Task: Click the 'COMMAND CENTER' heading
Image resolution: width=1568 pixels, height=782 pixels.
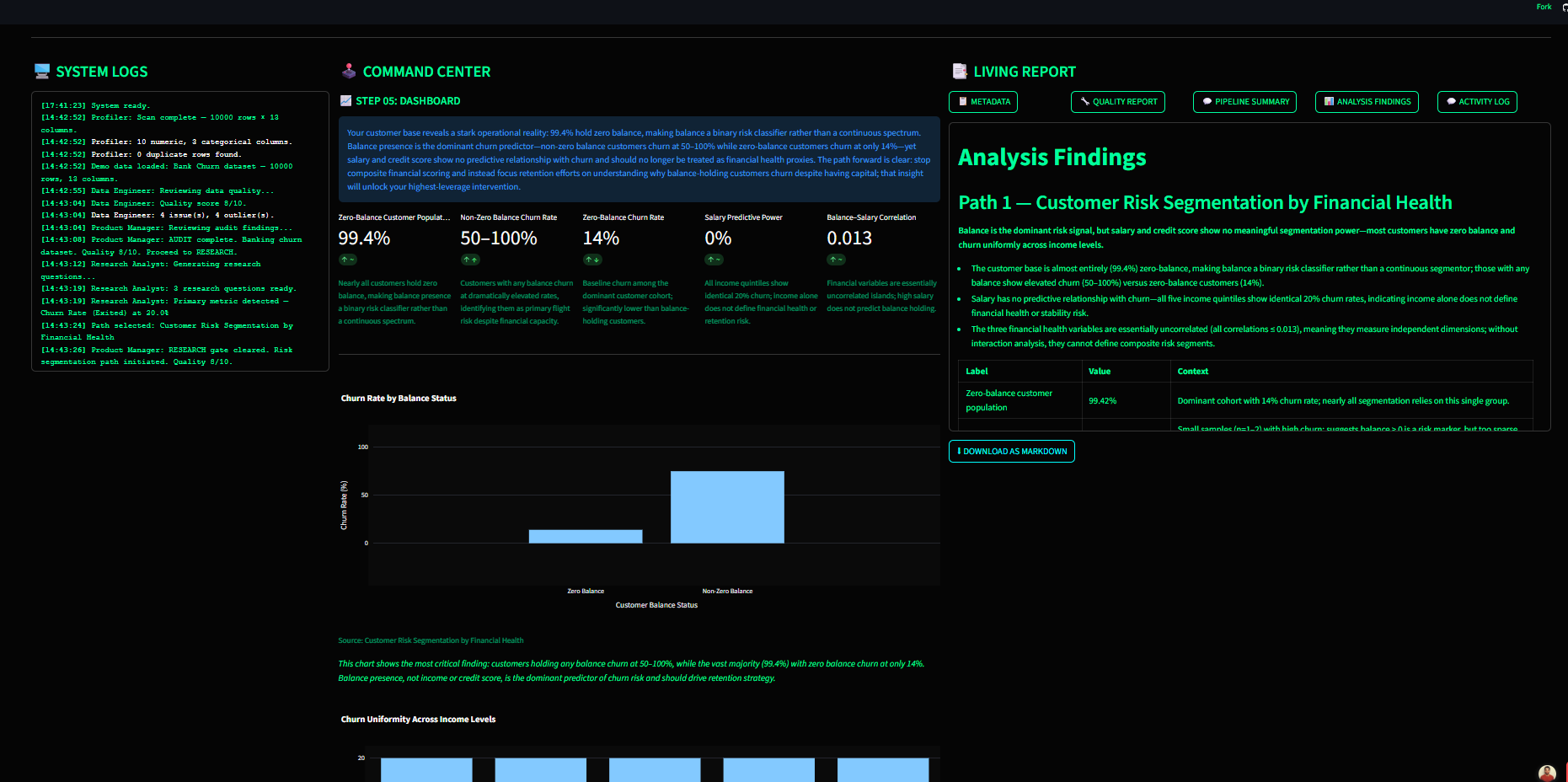Action: [426, 72]
